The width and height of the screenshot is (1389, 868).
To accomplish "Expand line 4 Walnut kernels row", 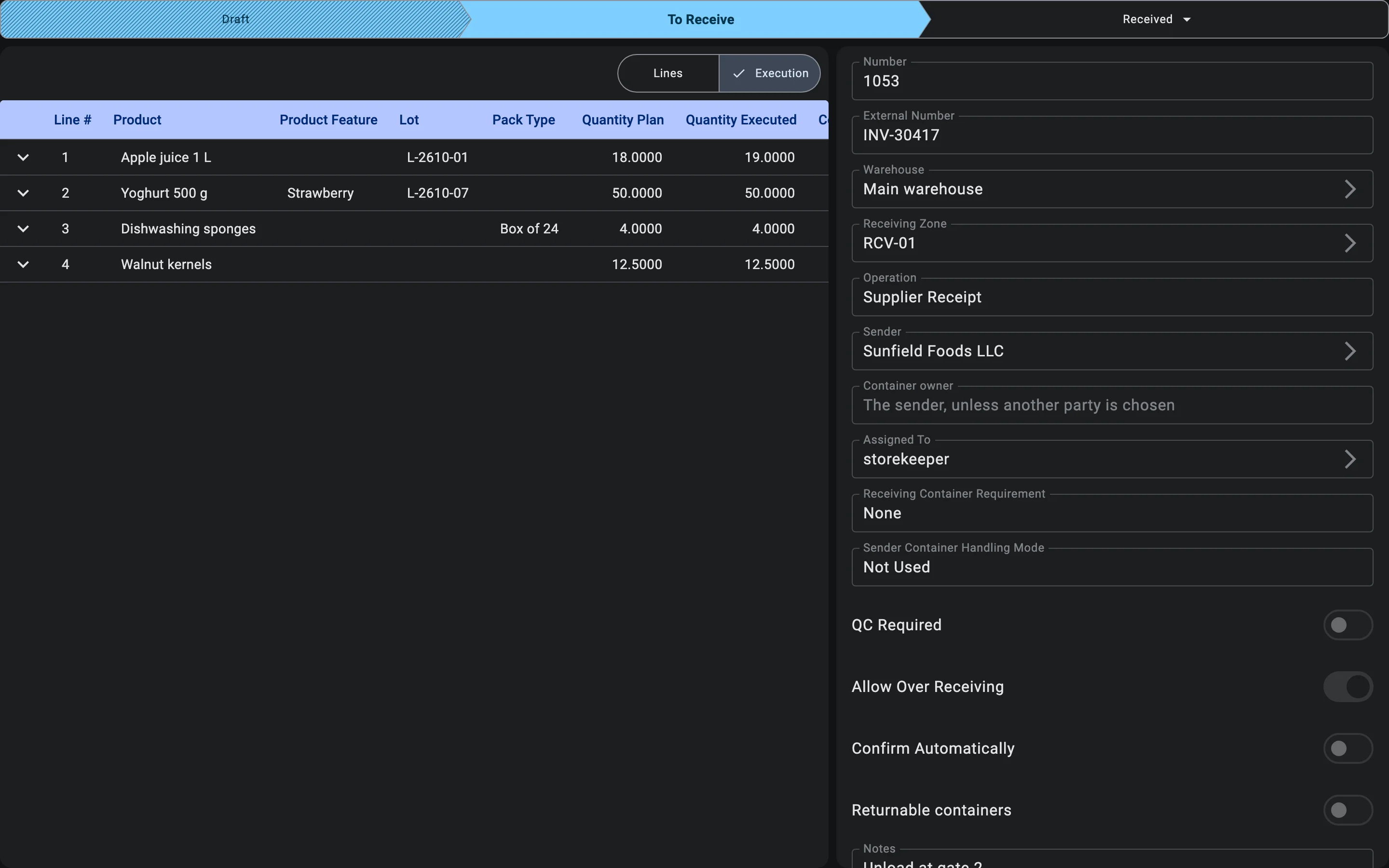I will point(23,265).
